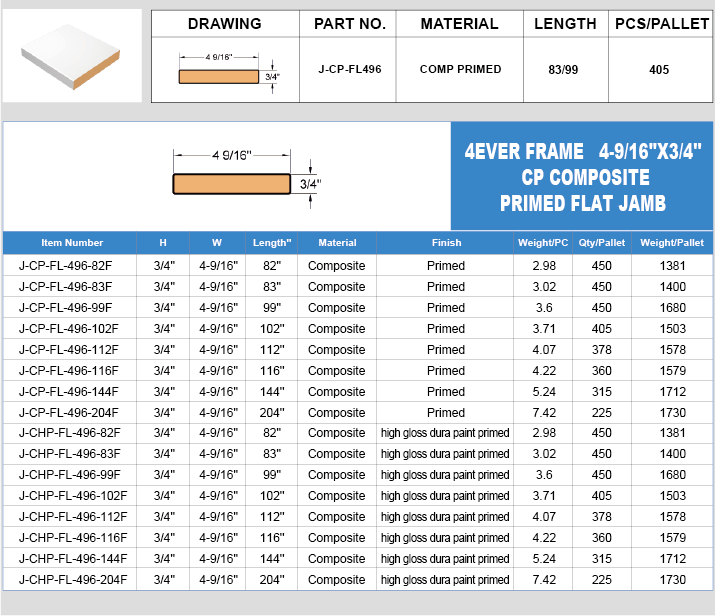Viewport: 715px width, 616px height.
Task: Select item J-CHP-FL-496-116F
Action: (73, 538)
